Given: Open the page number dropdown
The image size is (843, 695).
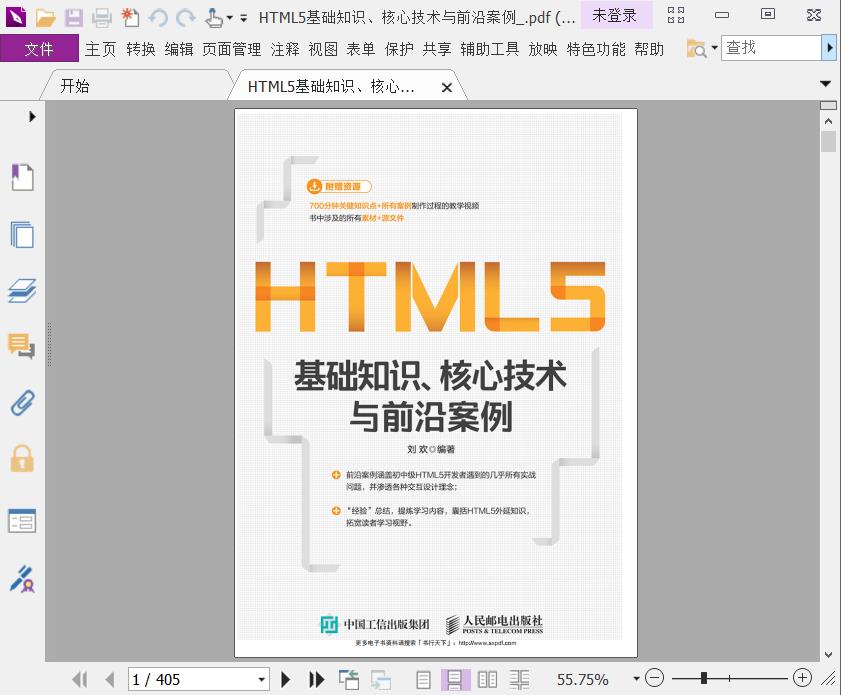Looking at the screenshot, I should click(x=261, y=680).
